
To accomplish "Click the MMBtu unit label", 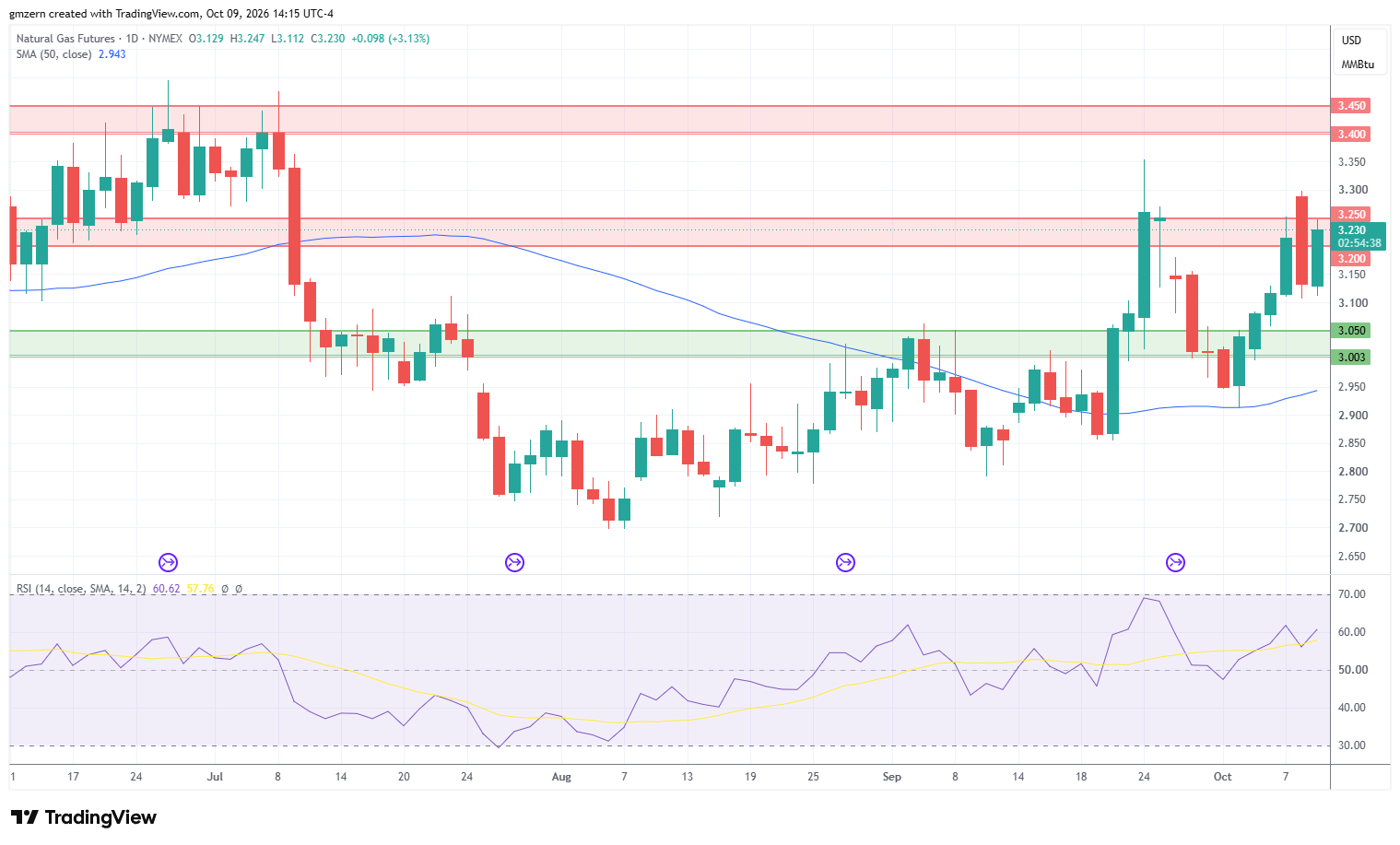I will coord(1358,65).
